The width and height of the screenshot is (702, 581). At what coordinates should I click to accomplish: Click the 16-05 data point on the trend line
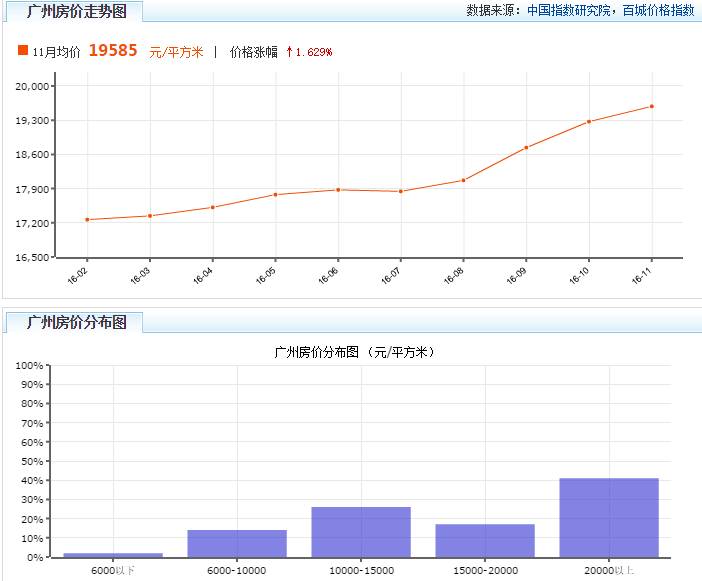click(x=275, y=194)
